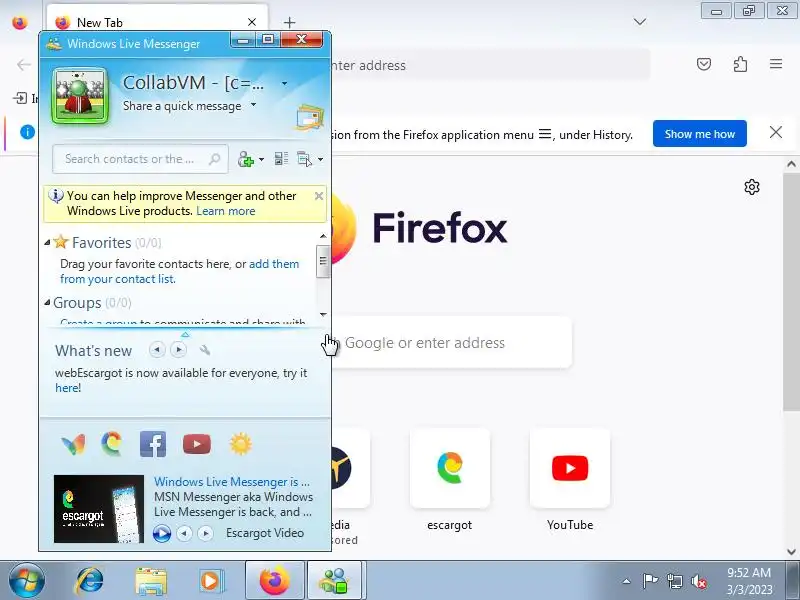This screenshot has height=600, width=800.
Task: Open the 'Windows Live Messenger is ...' headline link
Action: (x=232, y=482)
